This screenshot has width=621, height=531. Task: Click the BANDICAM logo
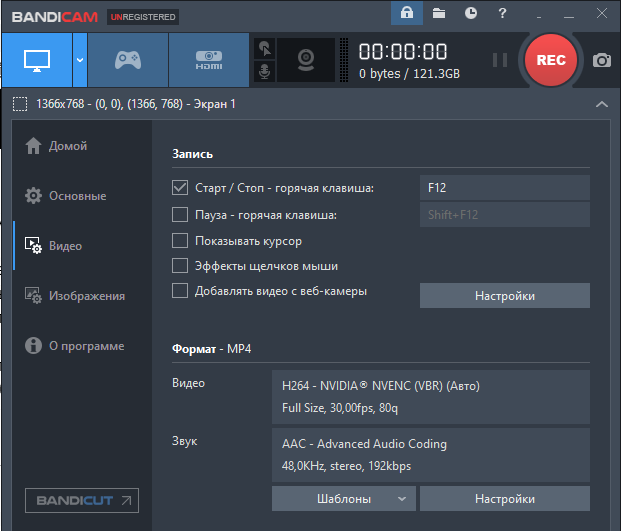coord(55,17)
